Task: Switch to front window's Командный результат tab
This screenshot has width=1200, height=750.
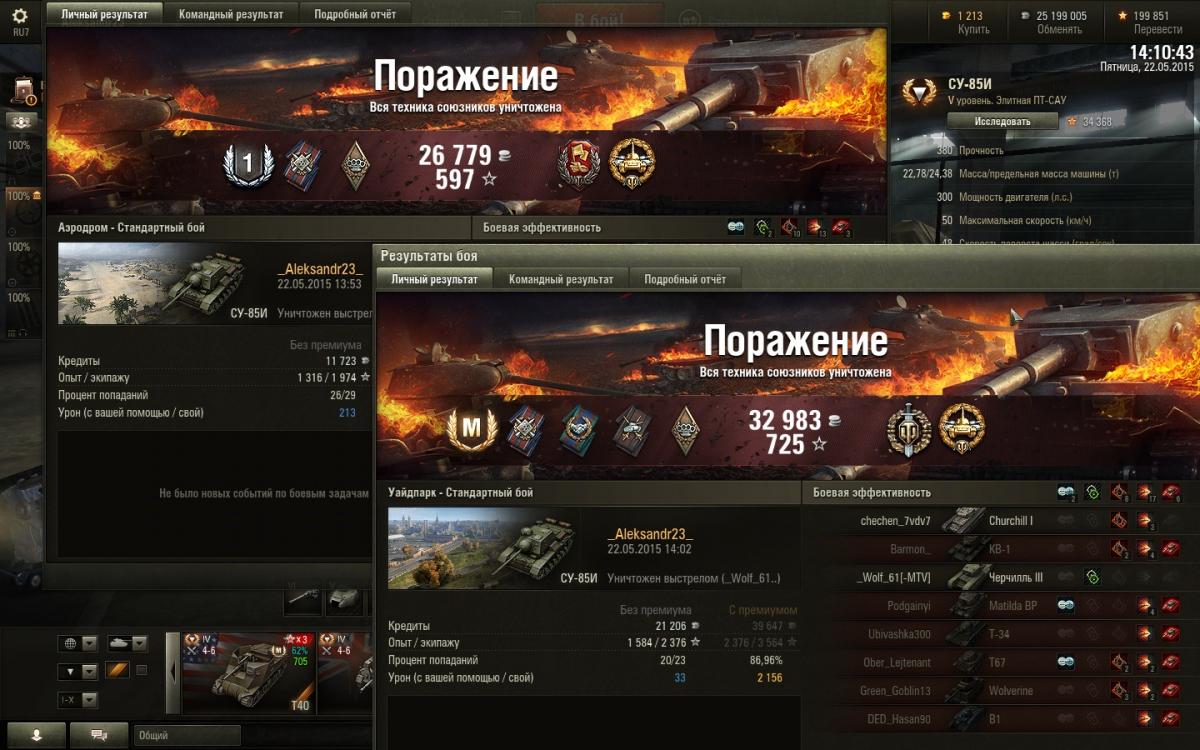Action: (561, 279)
